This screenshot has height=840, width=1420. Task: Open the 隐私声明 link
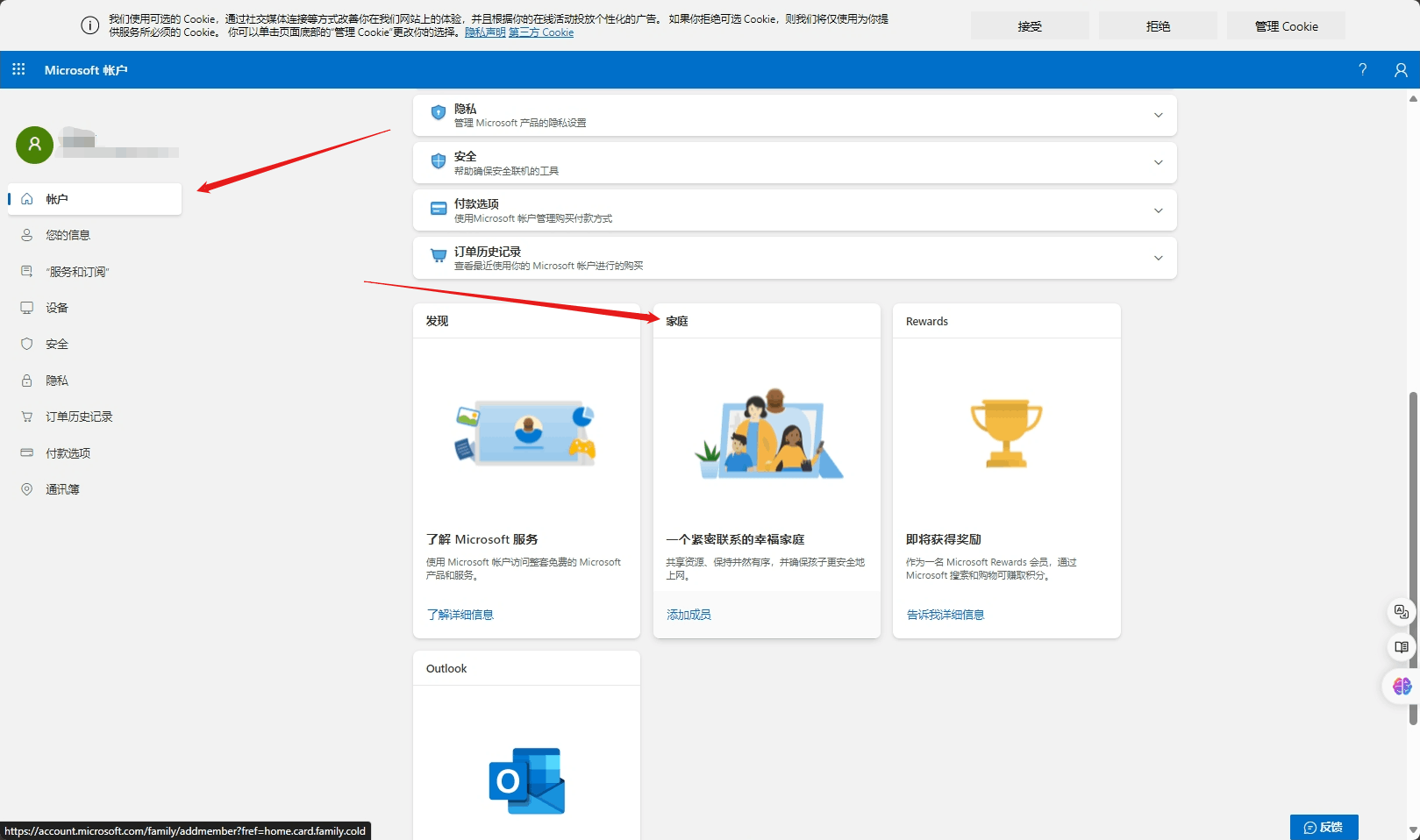(x=485, y=32)
